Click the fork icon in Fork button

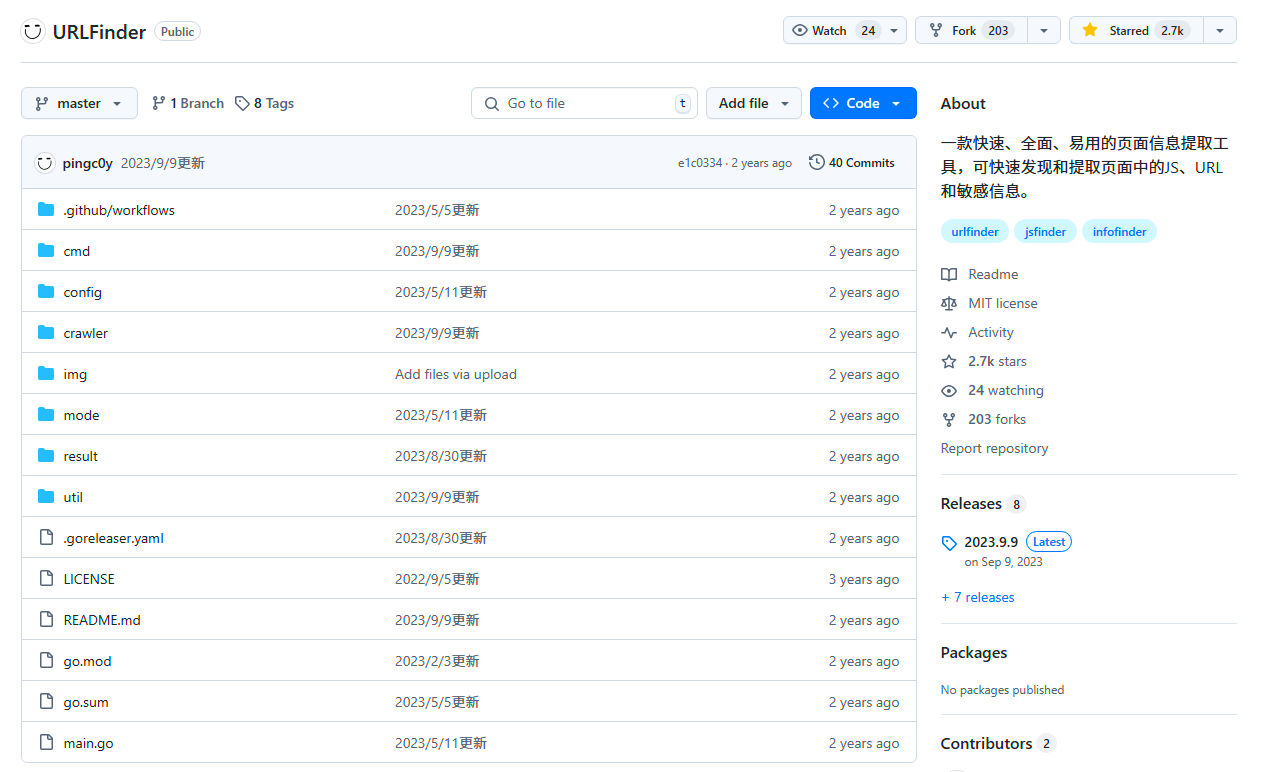935,30
